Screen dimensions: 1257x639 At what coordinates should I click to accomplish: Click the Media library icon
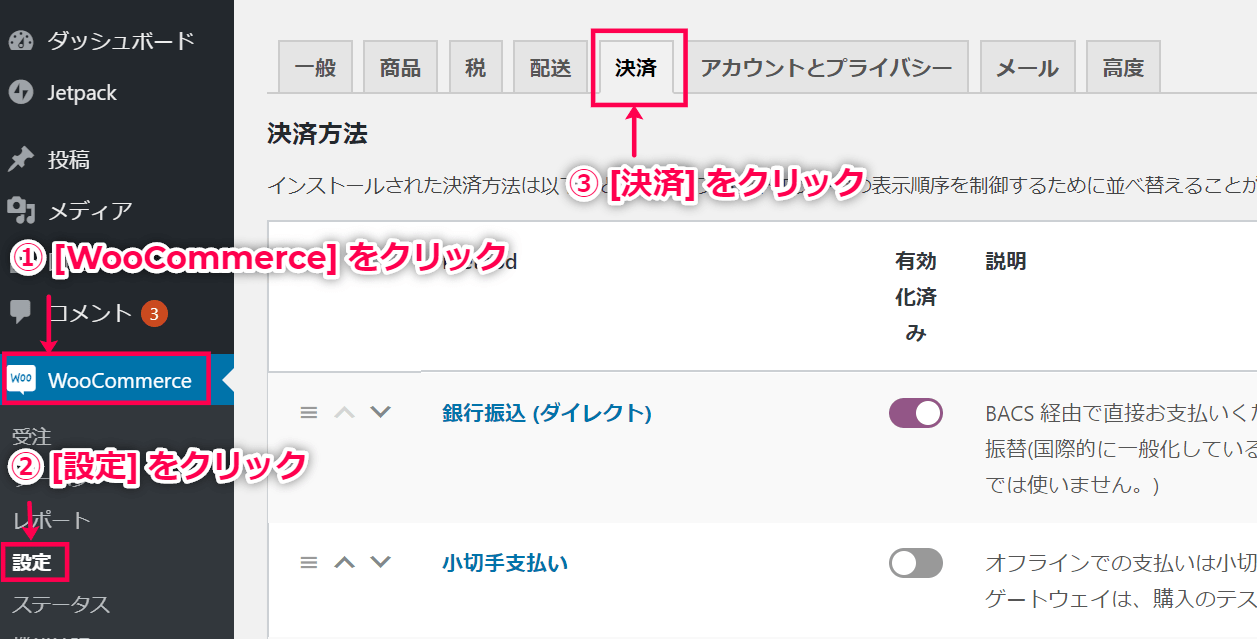(x=21, y=210)
